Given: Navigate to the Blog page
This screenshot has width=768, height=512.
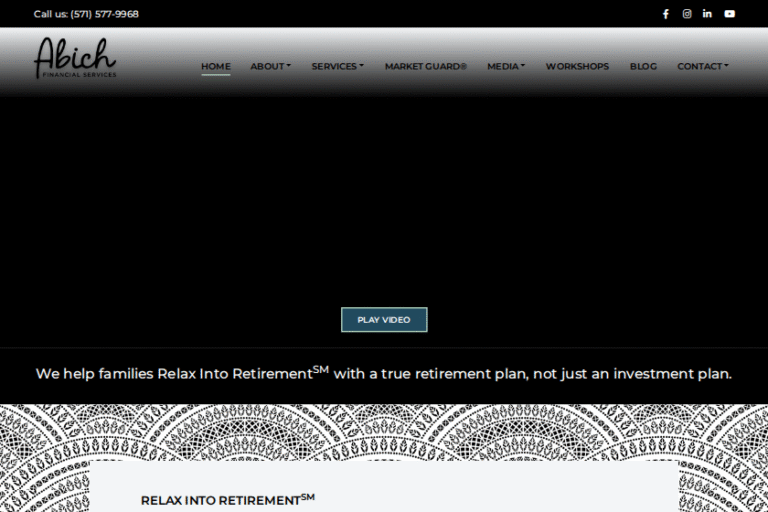Looking at the screenshot, I should (x=643, y=67).
